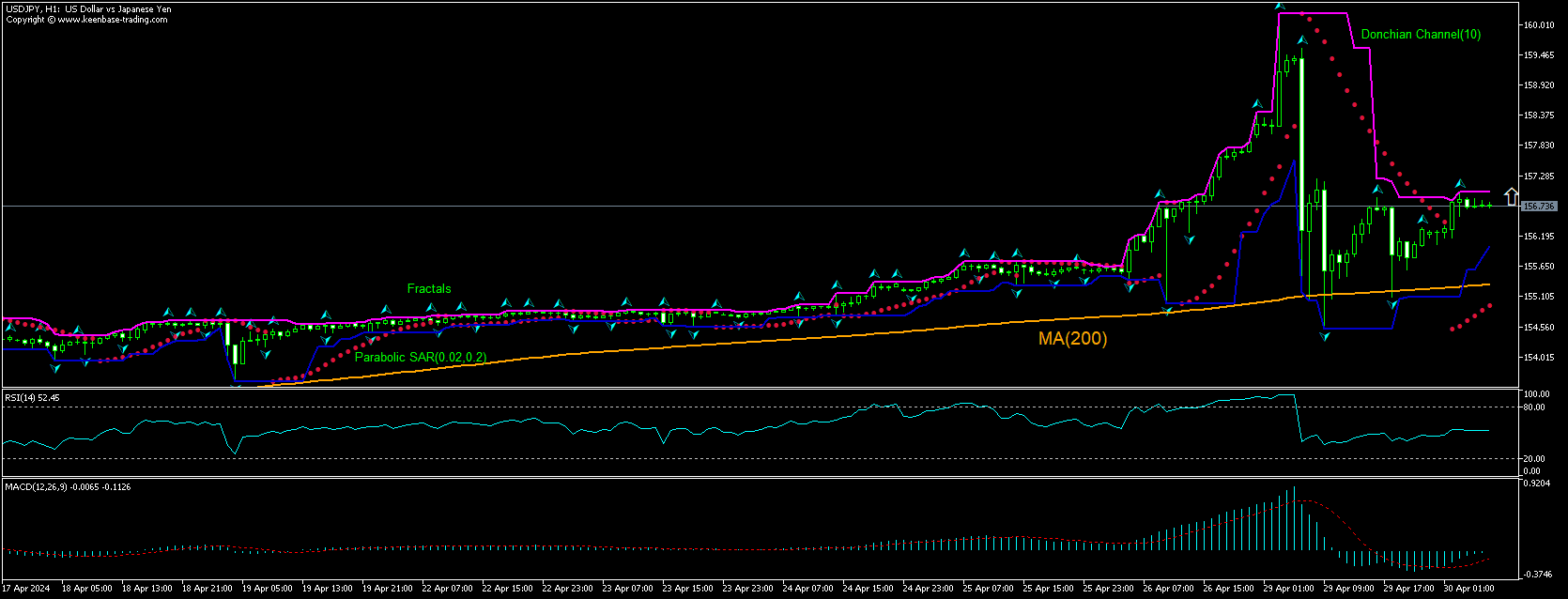Click the 160.010 price axis label
The height and width of the screenshot is (599, 1568).
click(1538, 25)
